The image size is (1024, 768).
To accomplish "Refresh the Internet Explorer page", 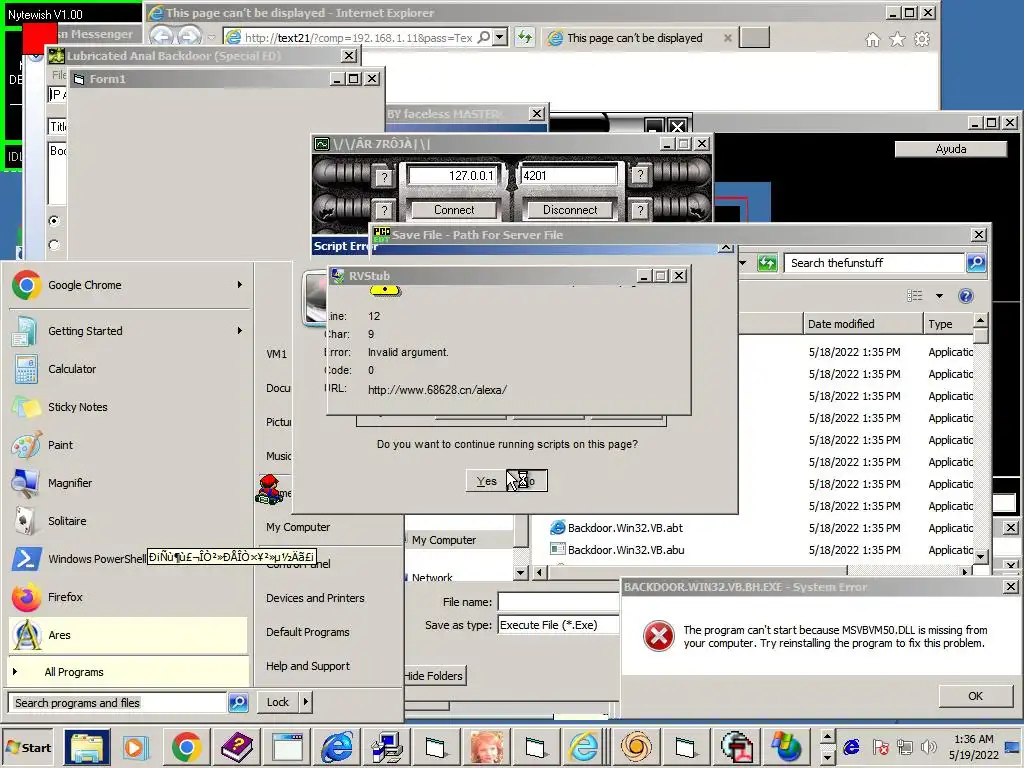I will click(524, 37).
